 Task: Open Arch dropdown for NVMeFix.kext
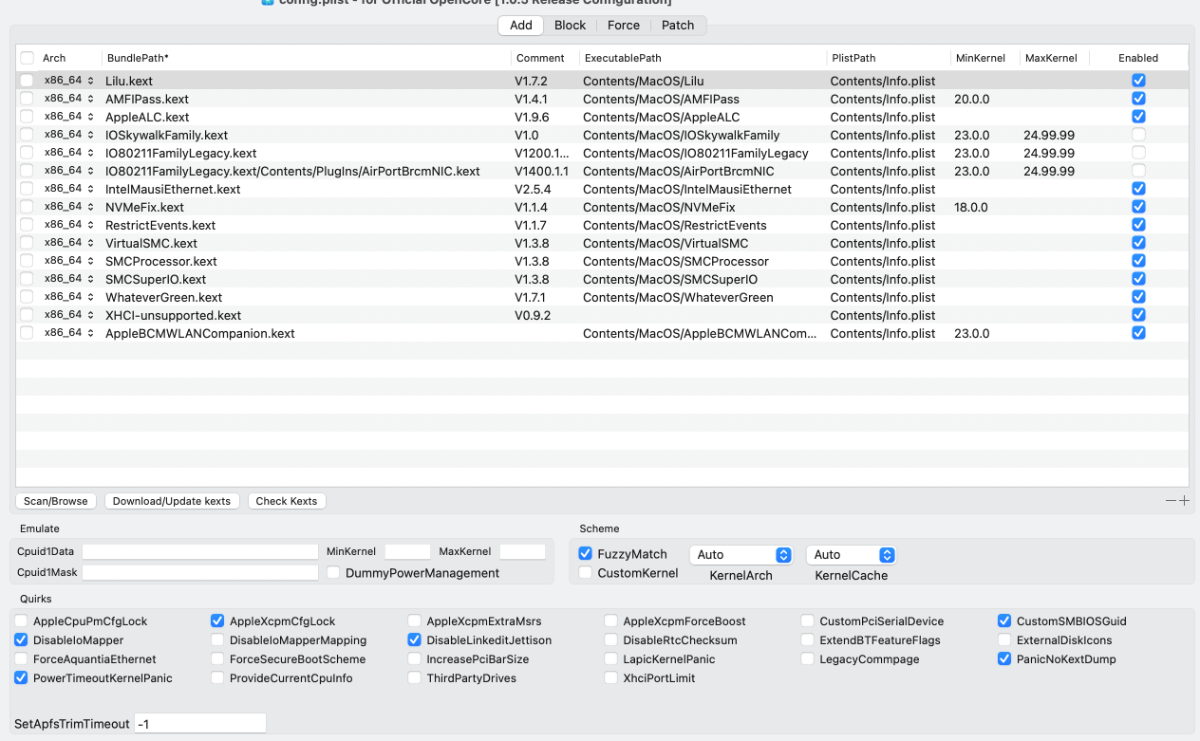[69, 206]
